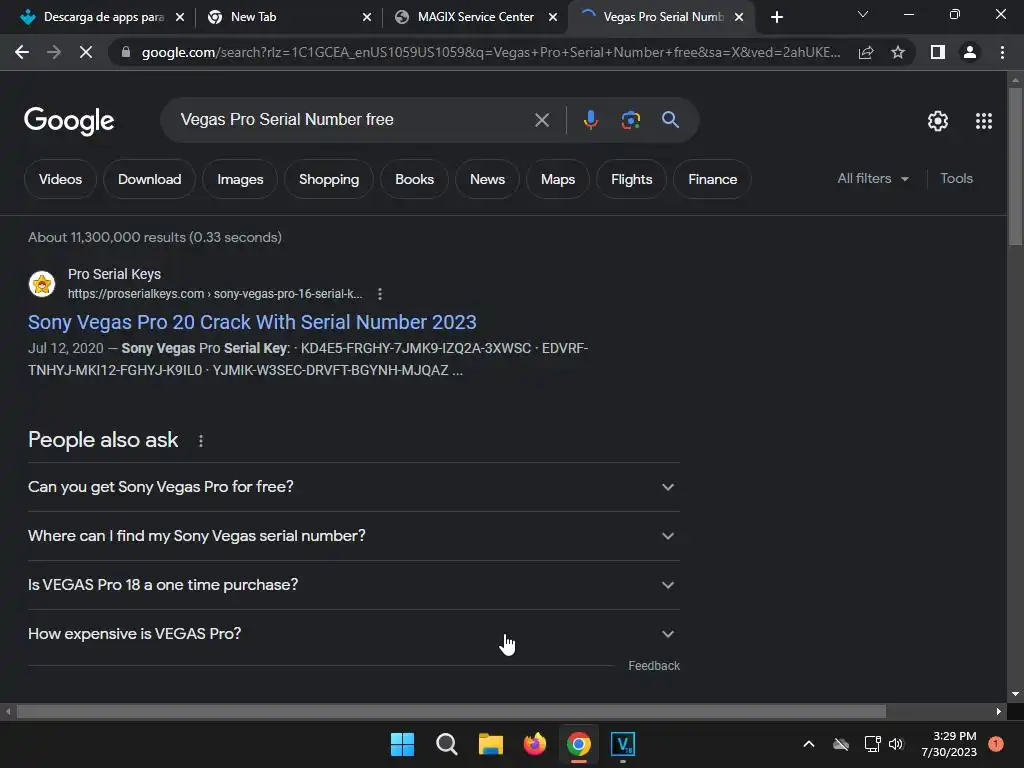Image resolution: width=1024 pixels, height=768 pixels.
Task: Click the forward navigation arrow
Action: [x=54, y=52]
